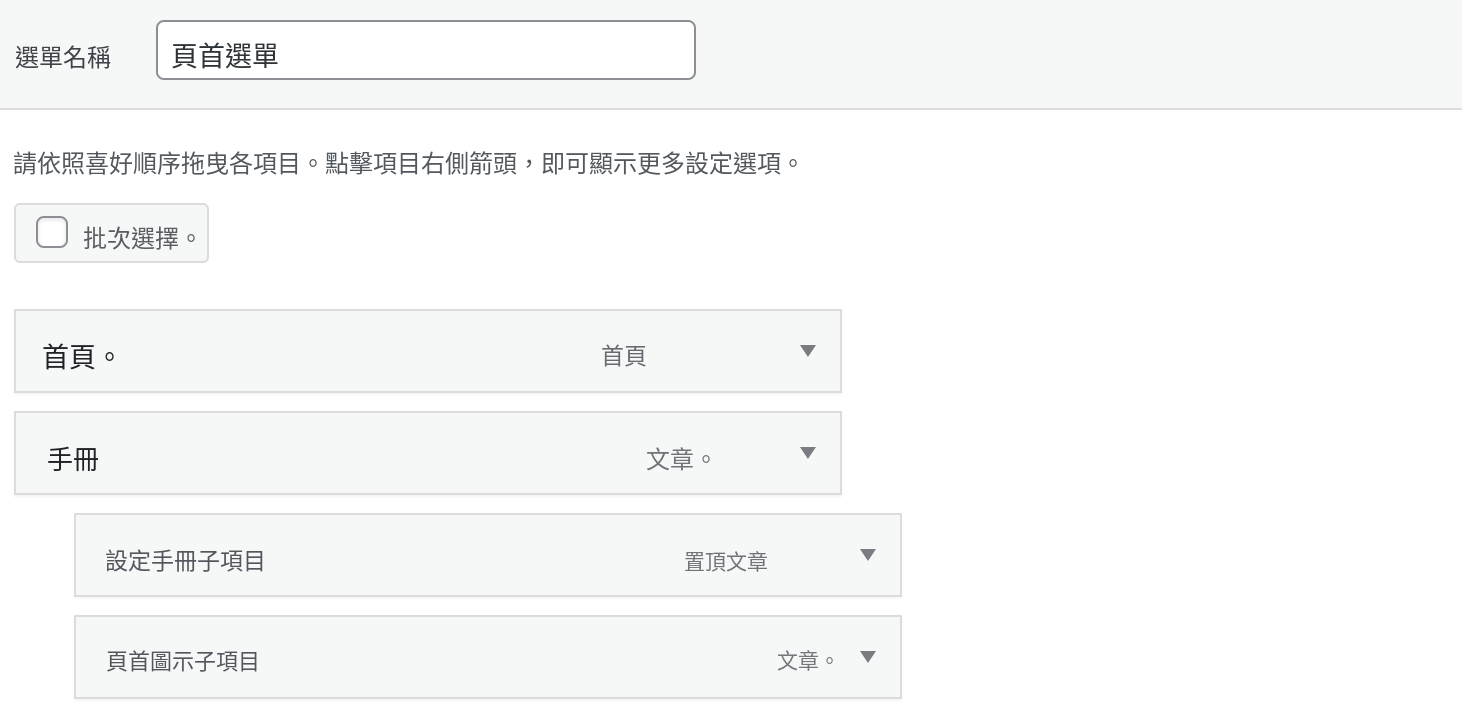
Task: Select the 頁首圖示子項目 sub item title
Action: [x=183, y=661]
